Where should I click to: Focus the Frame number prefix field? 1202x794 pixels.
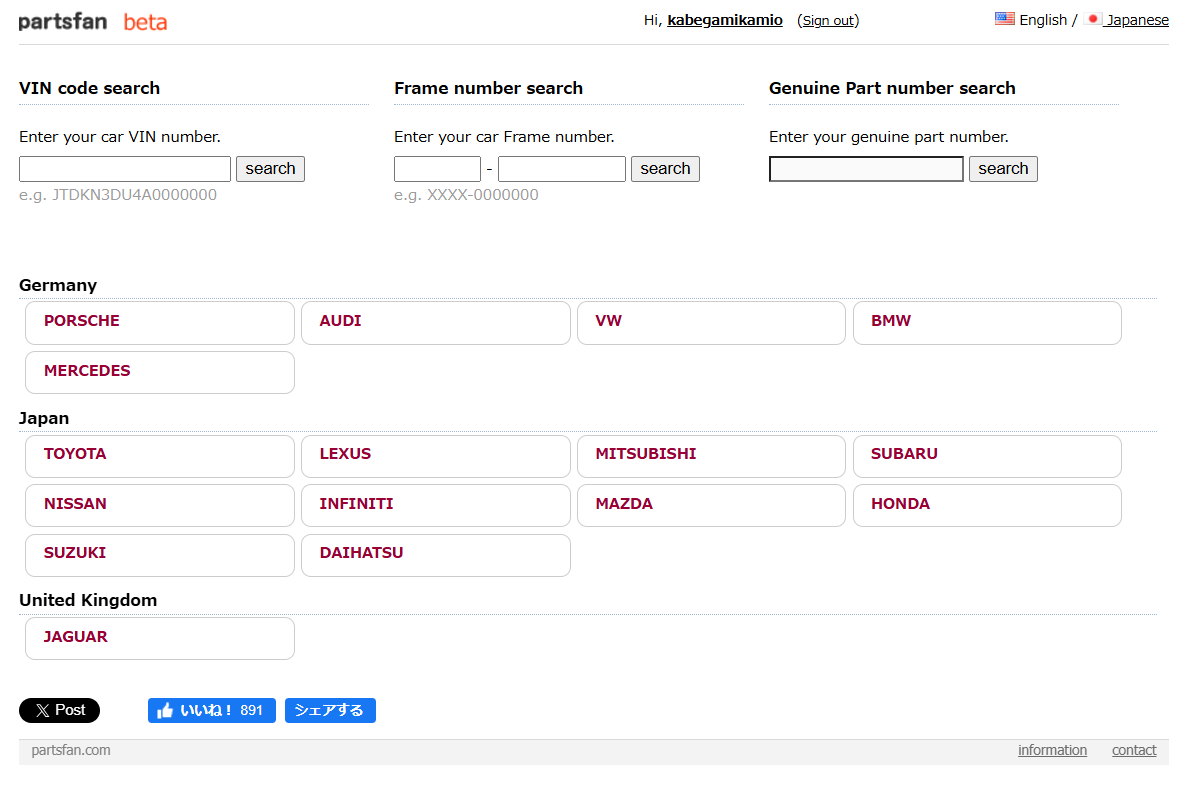(x=437, y=169)
